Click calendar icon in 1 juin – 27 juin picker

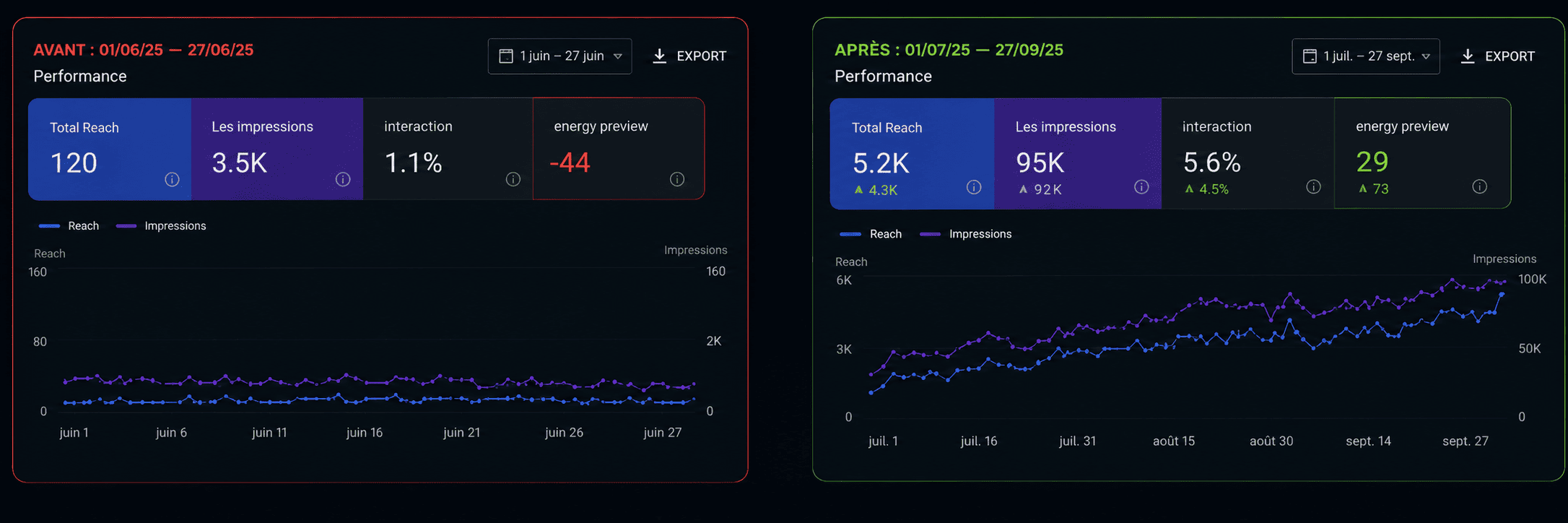[x=506, y=56]
